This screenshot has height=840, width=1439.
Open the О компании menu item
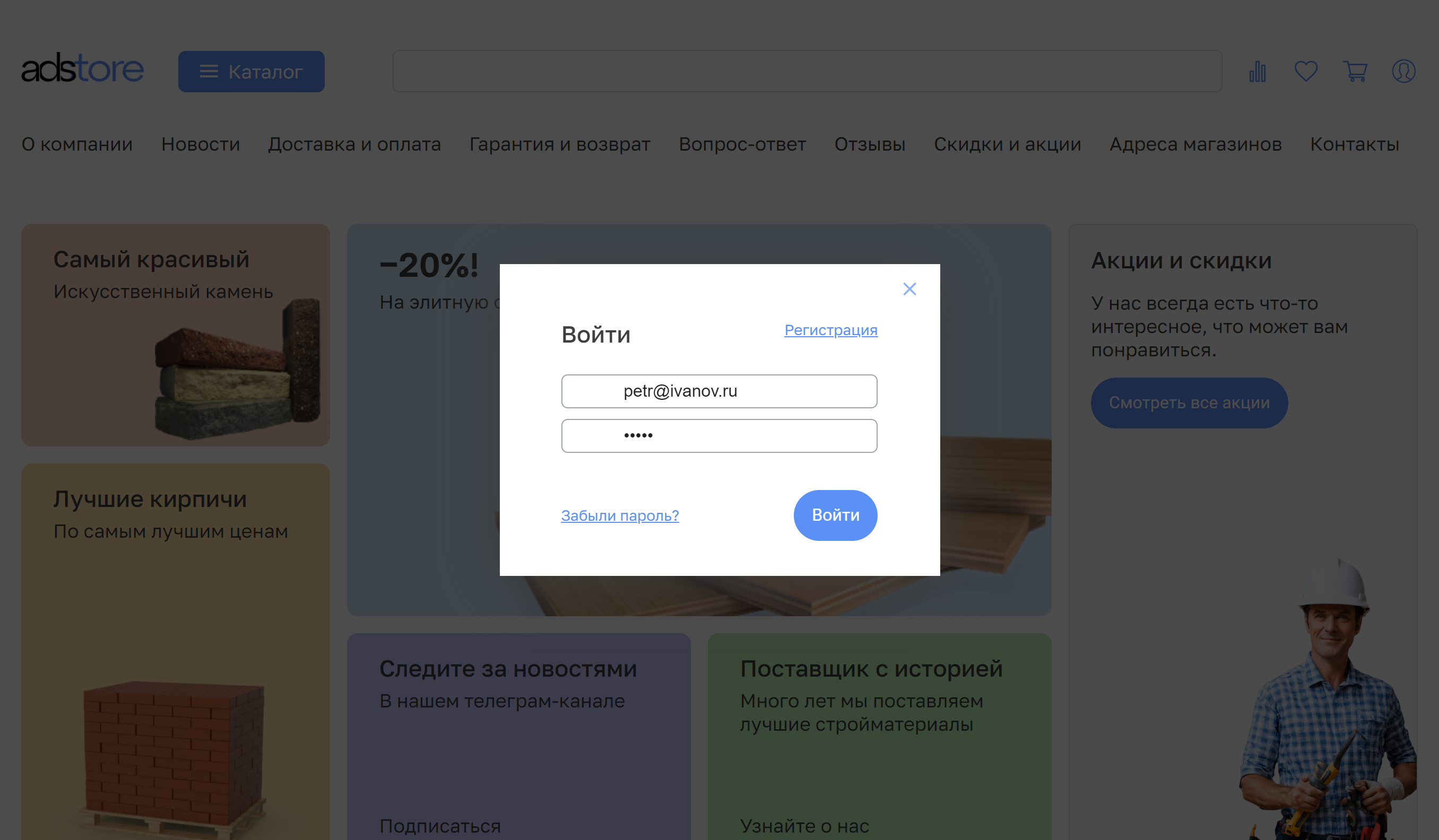click(x=76, y=144)
